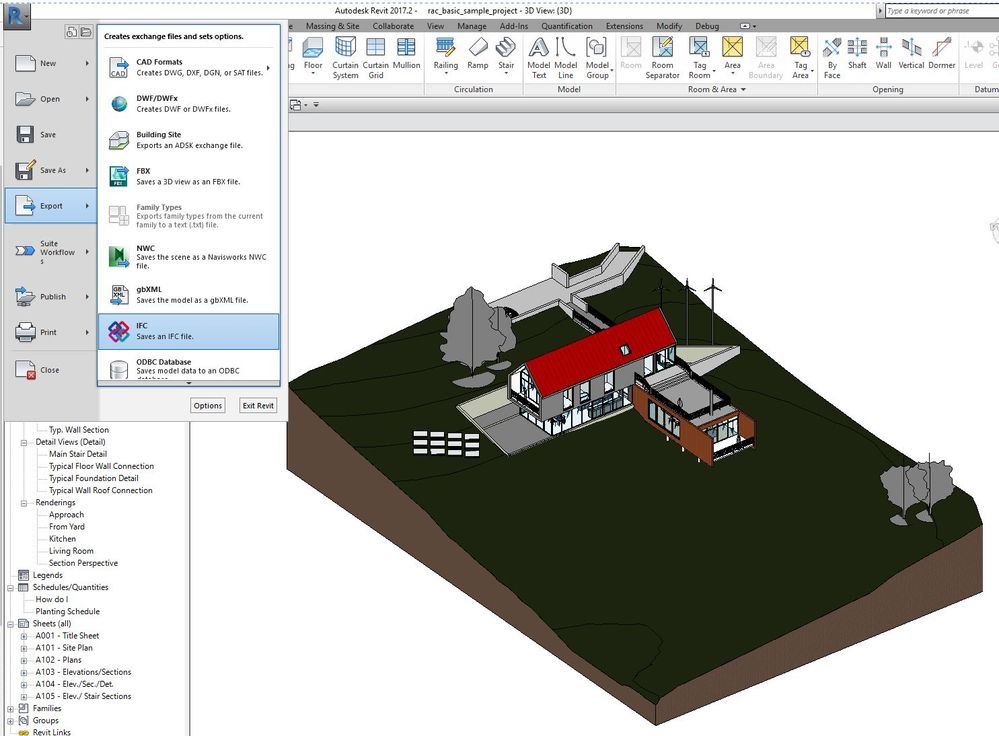Choose ODBC Database export option
Viewport: 999px width, 736px height.
[x=189, y=367]
